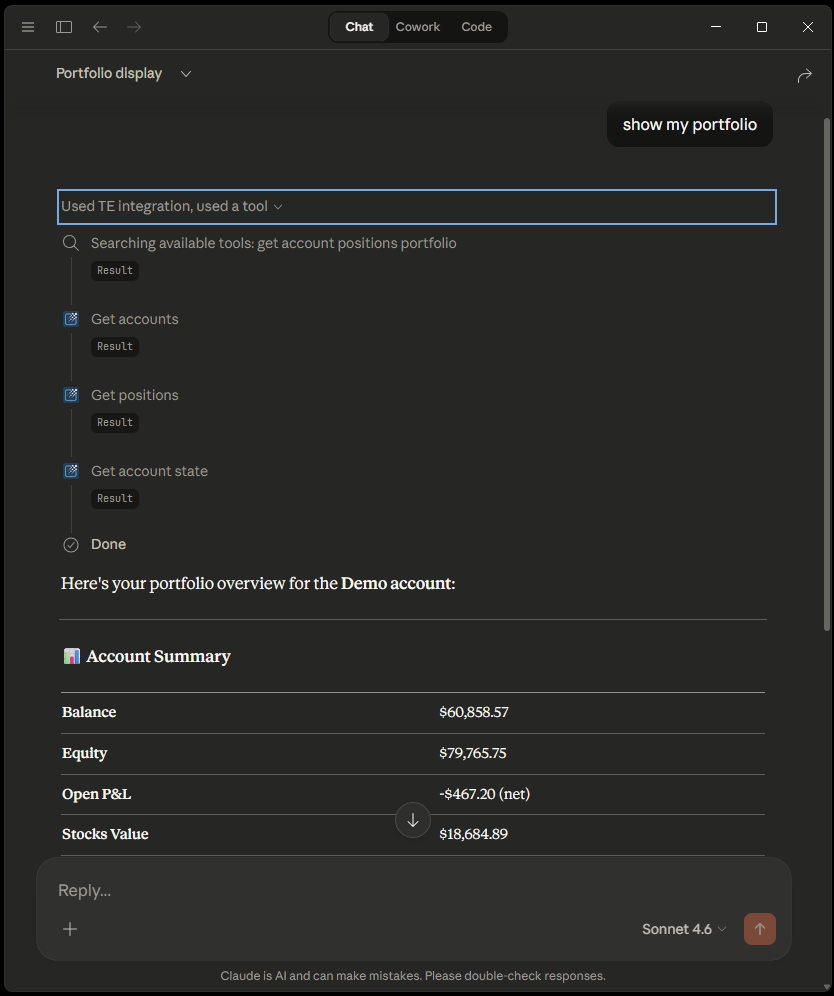The height and width of the screenshot is (996, 834).
Task: Open the share conversation icon
Action: pos(805,74)
